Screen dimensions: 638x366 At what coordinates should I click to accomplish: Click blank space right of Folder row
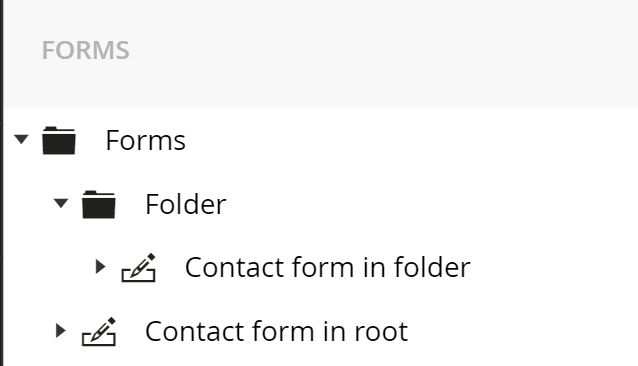tap(431, 205)
